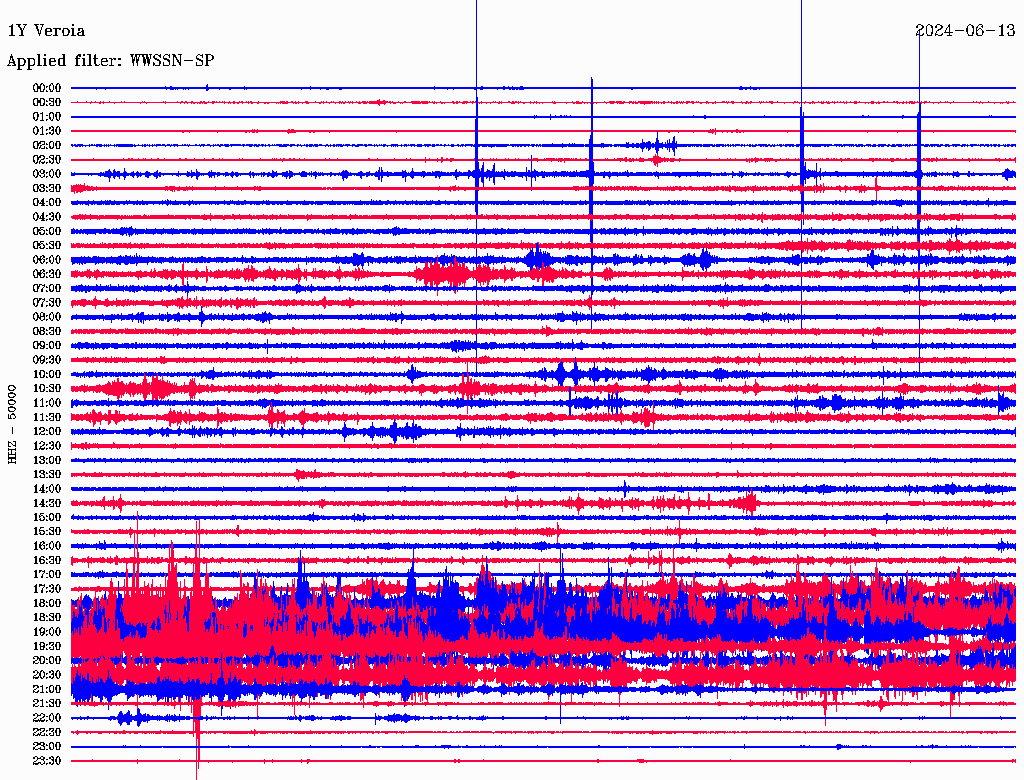Select the 12:00 time row label

[x=47, y=431]
